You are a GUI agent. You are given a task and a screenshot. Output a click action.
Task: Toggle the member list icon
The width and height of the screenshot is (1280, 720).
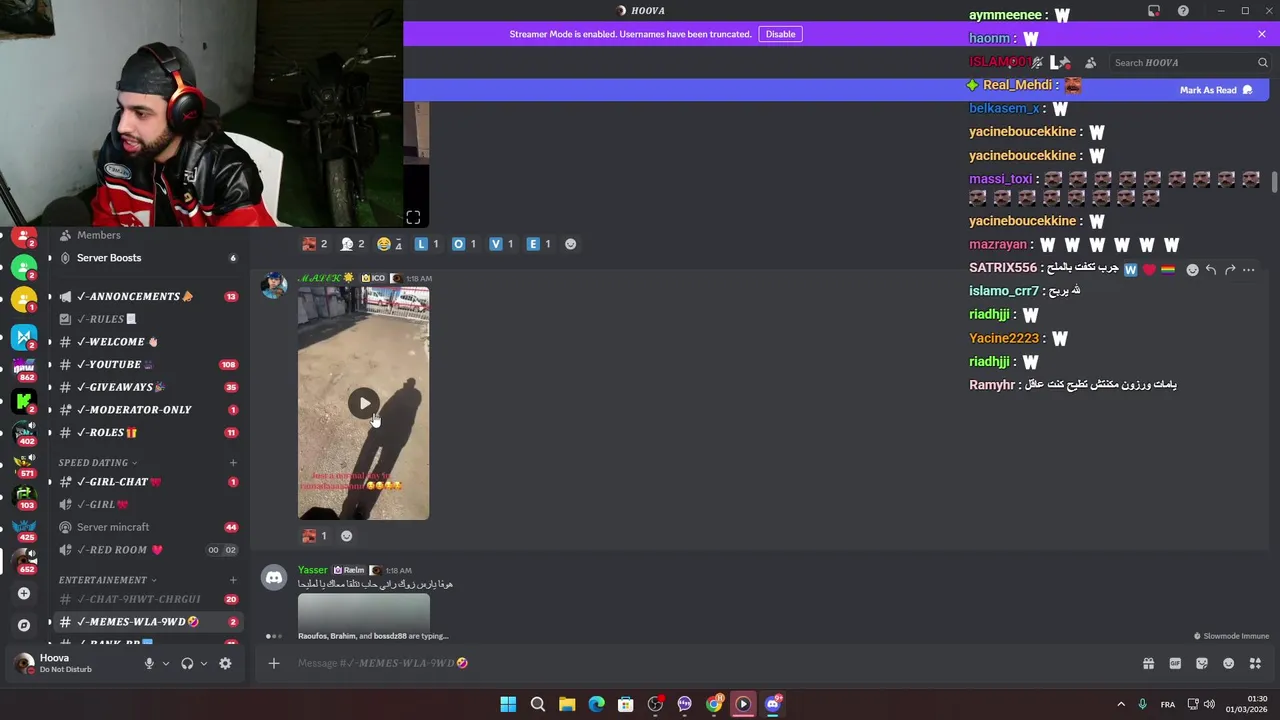coord(1091,62)
